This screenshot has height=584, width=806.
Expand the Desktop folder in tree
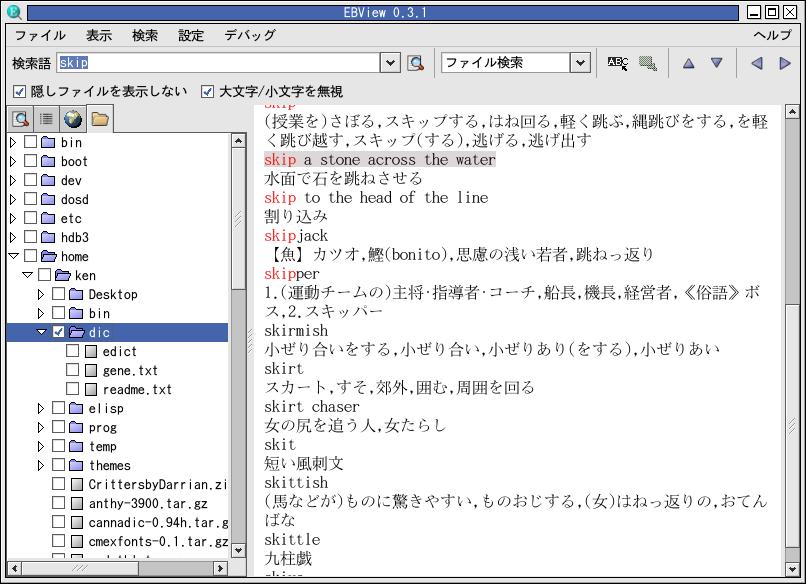pyautogui.click(x=41, y=294)
